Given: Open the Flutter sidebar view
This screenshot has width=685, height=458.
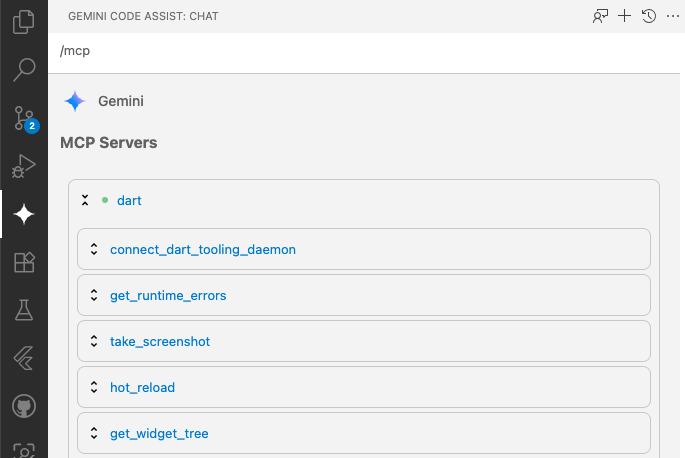Looking at the screenshot, I should (24, 358).
